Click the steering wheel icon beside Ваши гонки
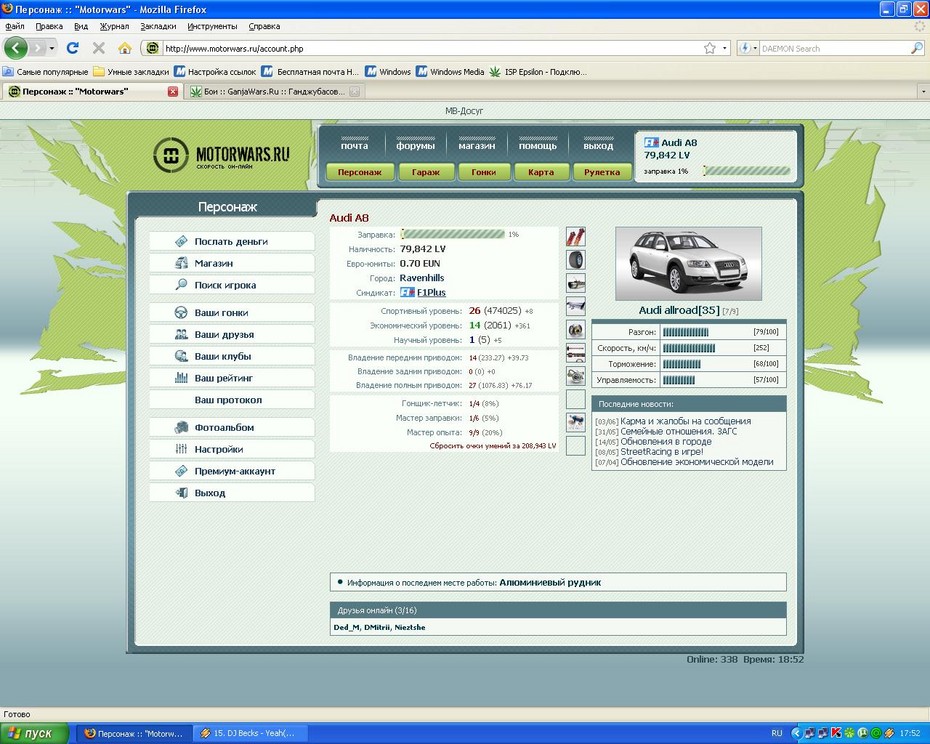The height and width of the screenshot is (744, 930). pos(181,313)
